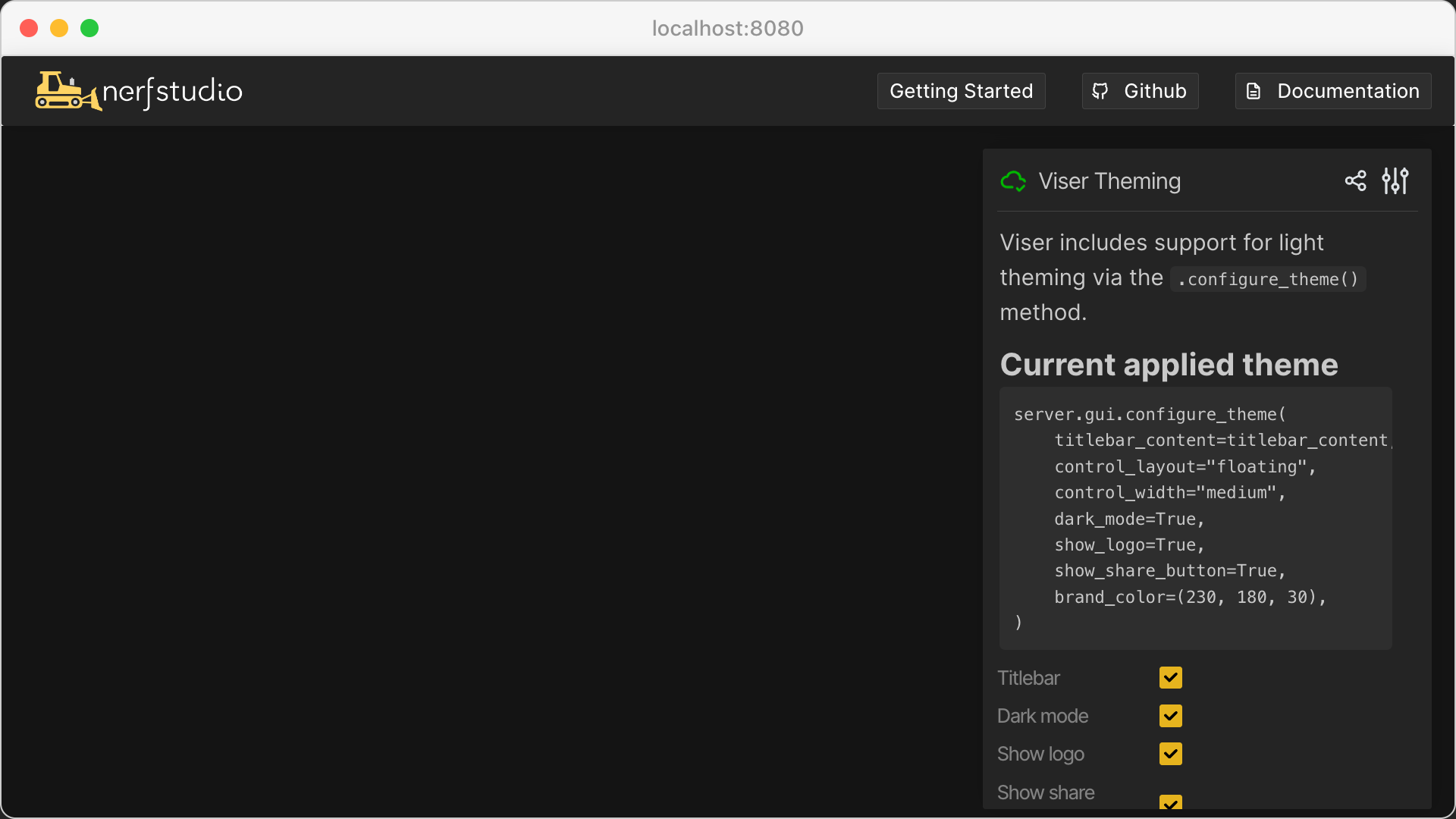Click the localhost:8080 window title
1456x819 pixels.
tap(728, 28)
